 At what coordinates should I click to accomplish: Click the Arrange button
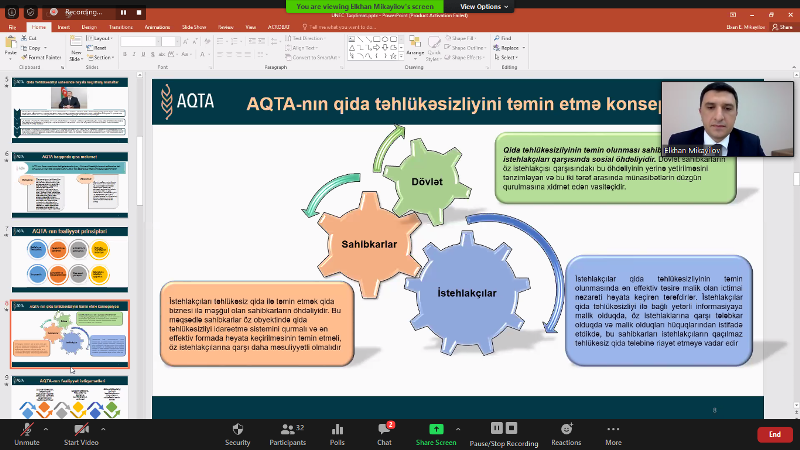(415, 47)
